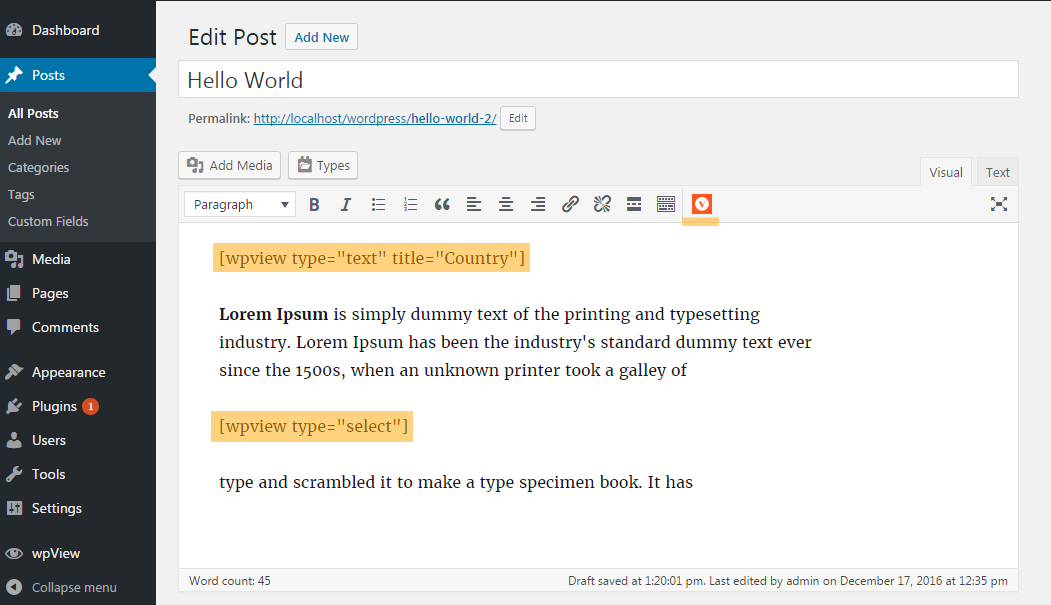Click the Types button
Viewport: 1051px width, 605px height.
point(323,165)
